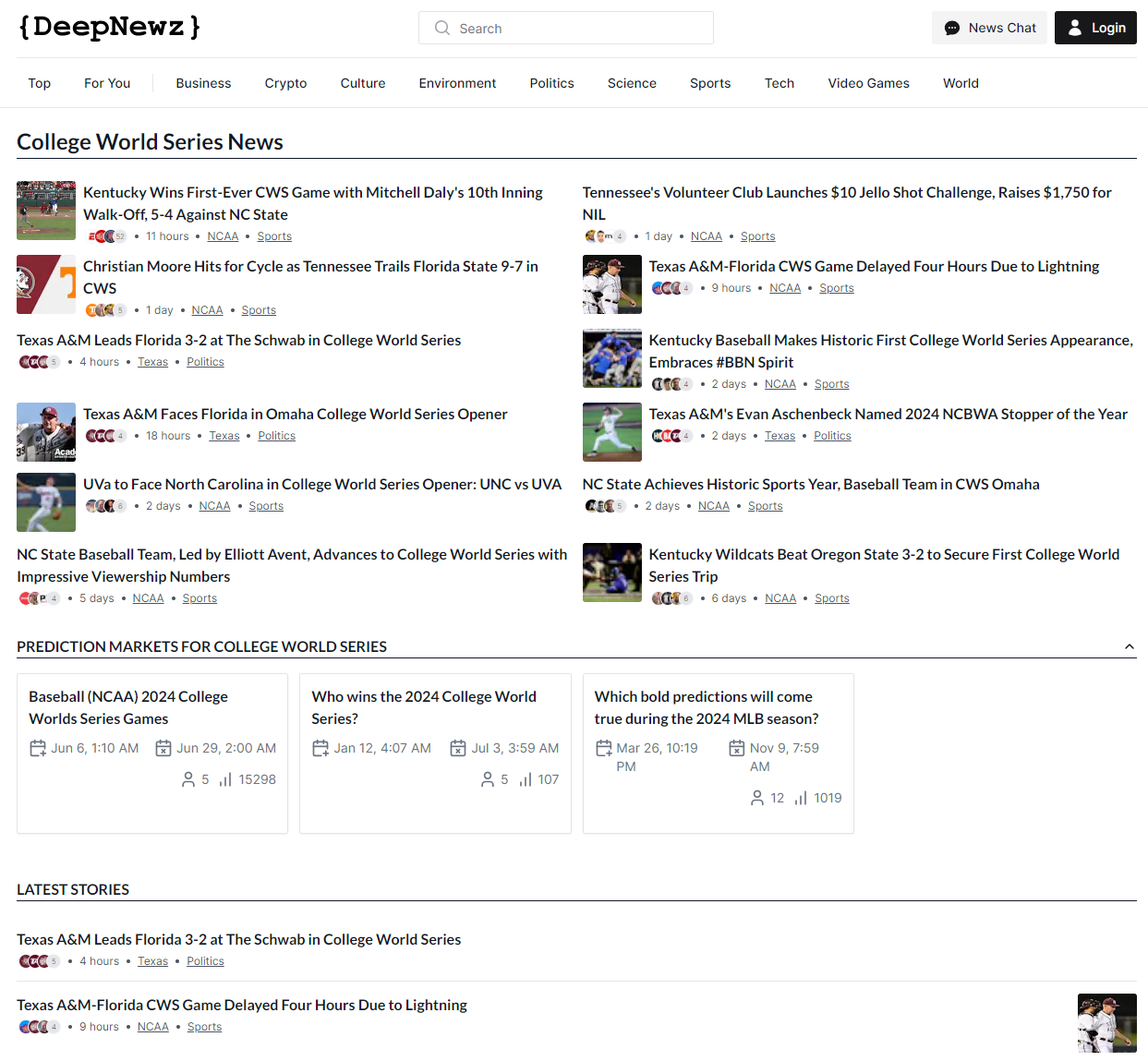1148x1061 pixels.
Task: Click source icons under Kentucky Wins First-Ever CWS Game
Action: tap(106, 236)
